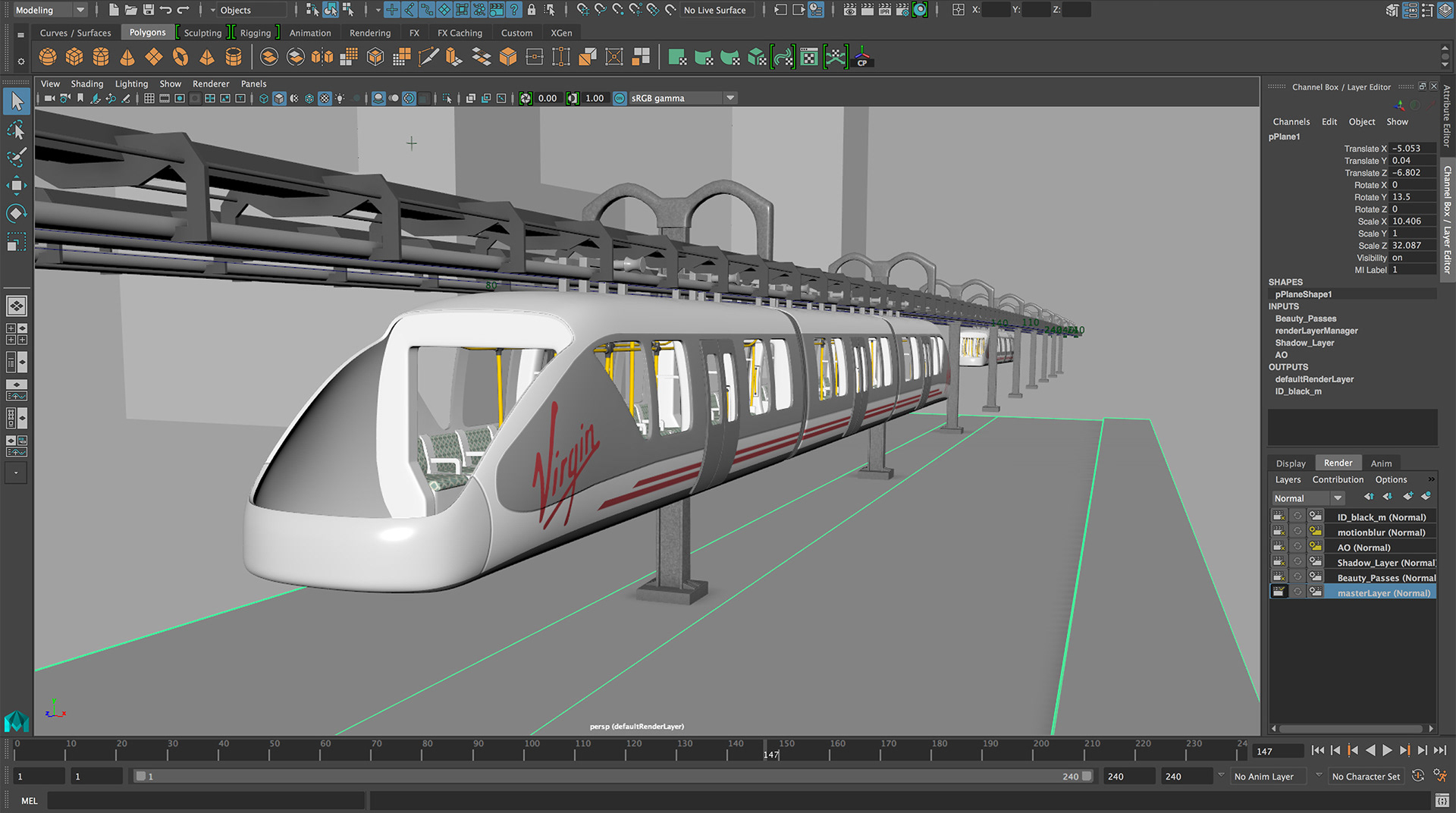The height and width of the screenshot is (813, 1456).
Task: Create a polygon pyramid from the shelf
Action: tap(207, 57)
